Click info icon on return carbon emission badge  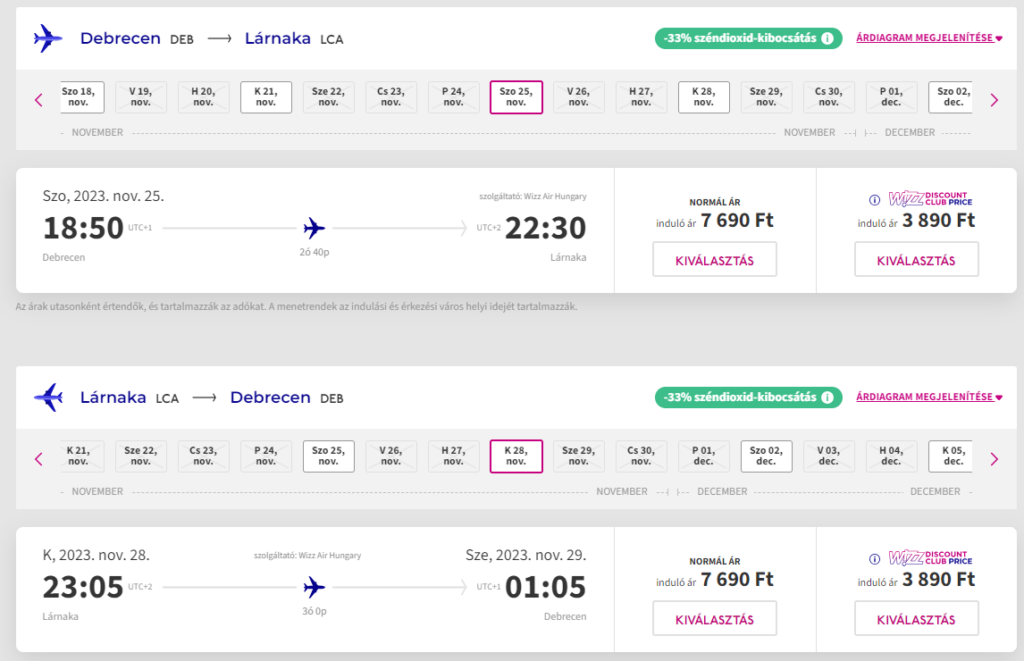(x=827, y=398)
